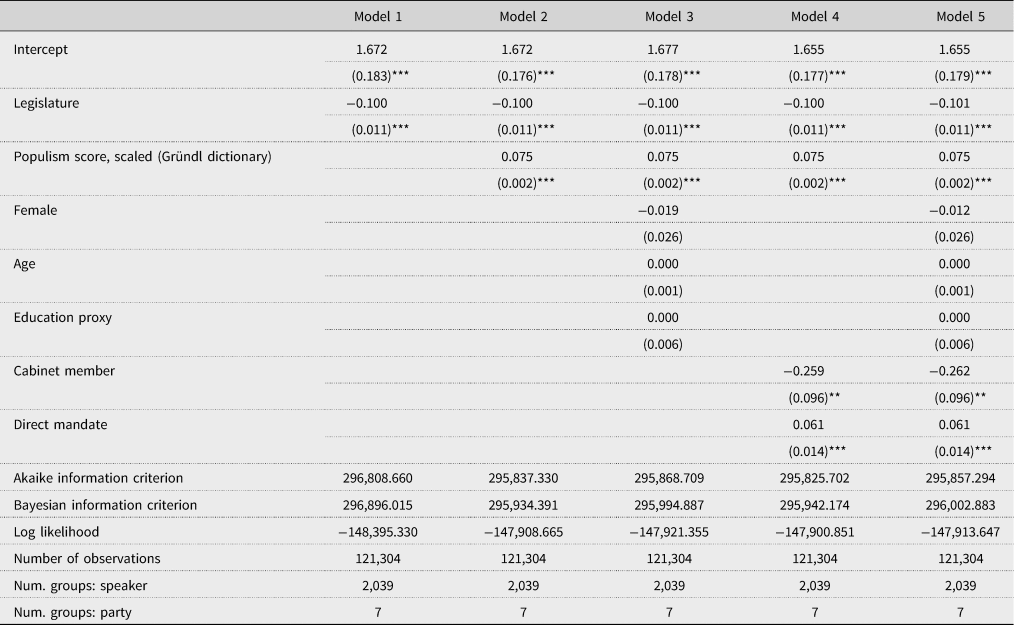Click the Akaike information criterion label
The image size is (1014, 625).
(98, 479)
